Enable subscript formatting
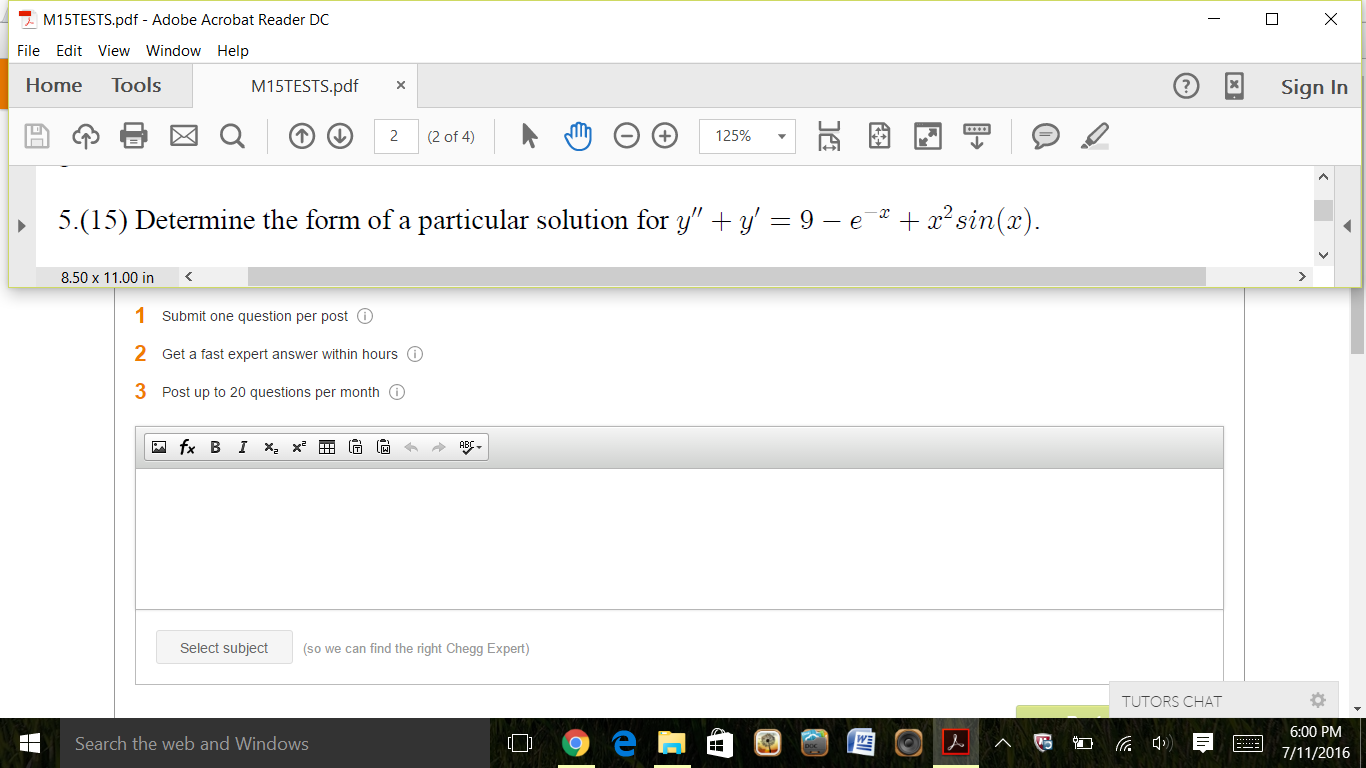 point(270,447)
